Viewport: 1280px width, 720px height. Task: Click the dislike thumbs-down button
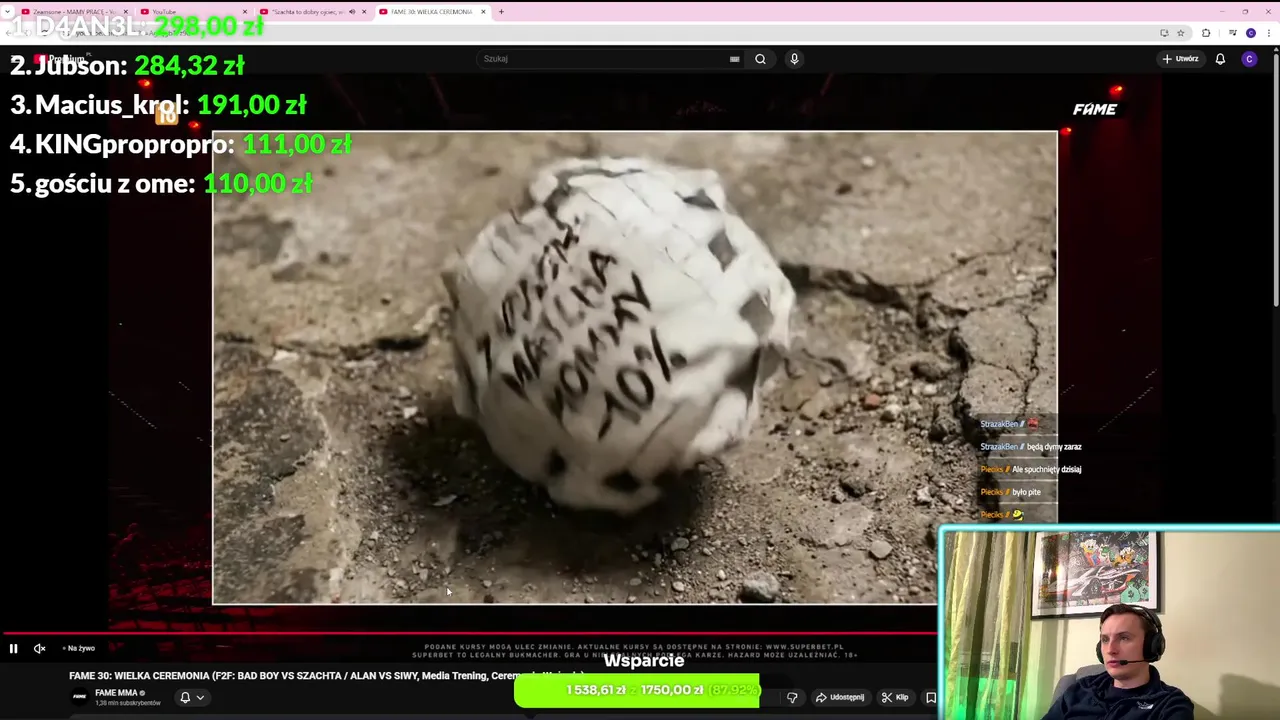coord(792,697)
